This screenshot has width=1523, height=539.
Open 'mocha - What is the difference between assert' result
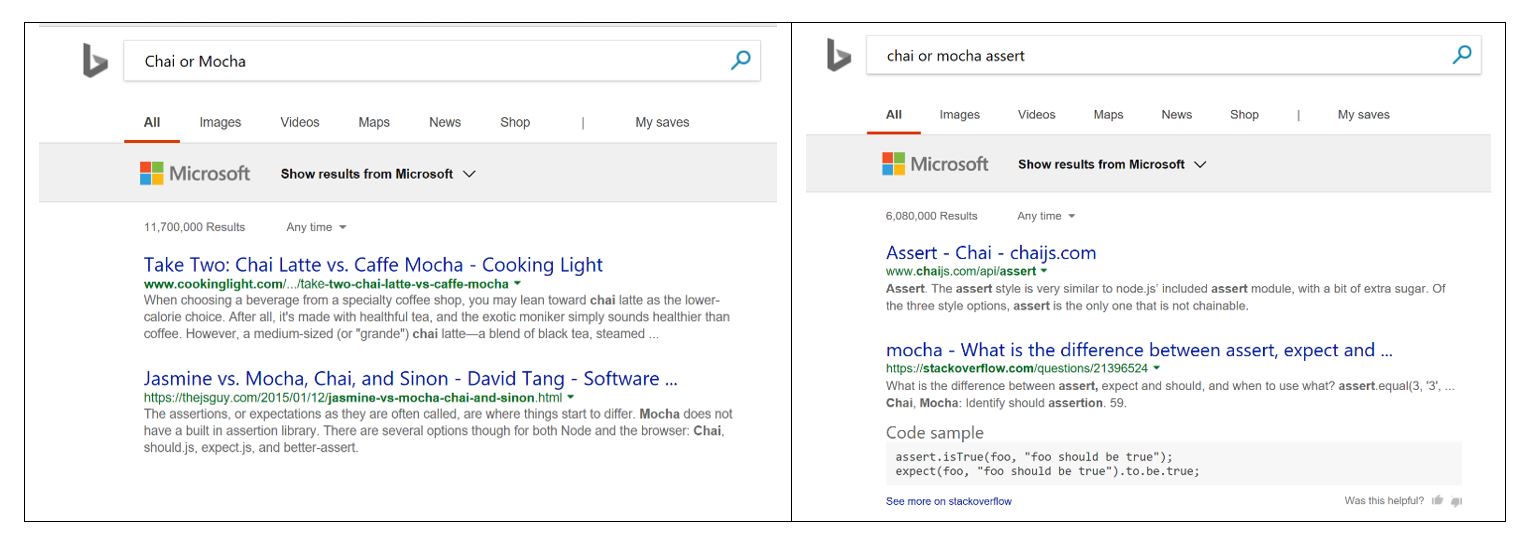click(x=1139, y=350)
